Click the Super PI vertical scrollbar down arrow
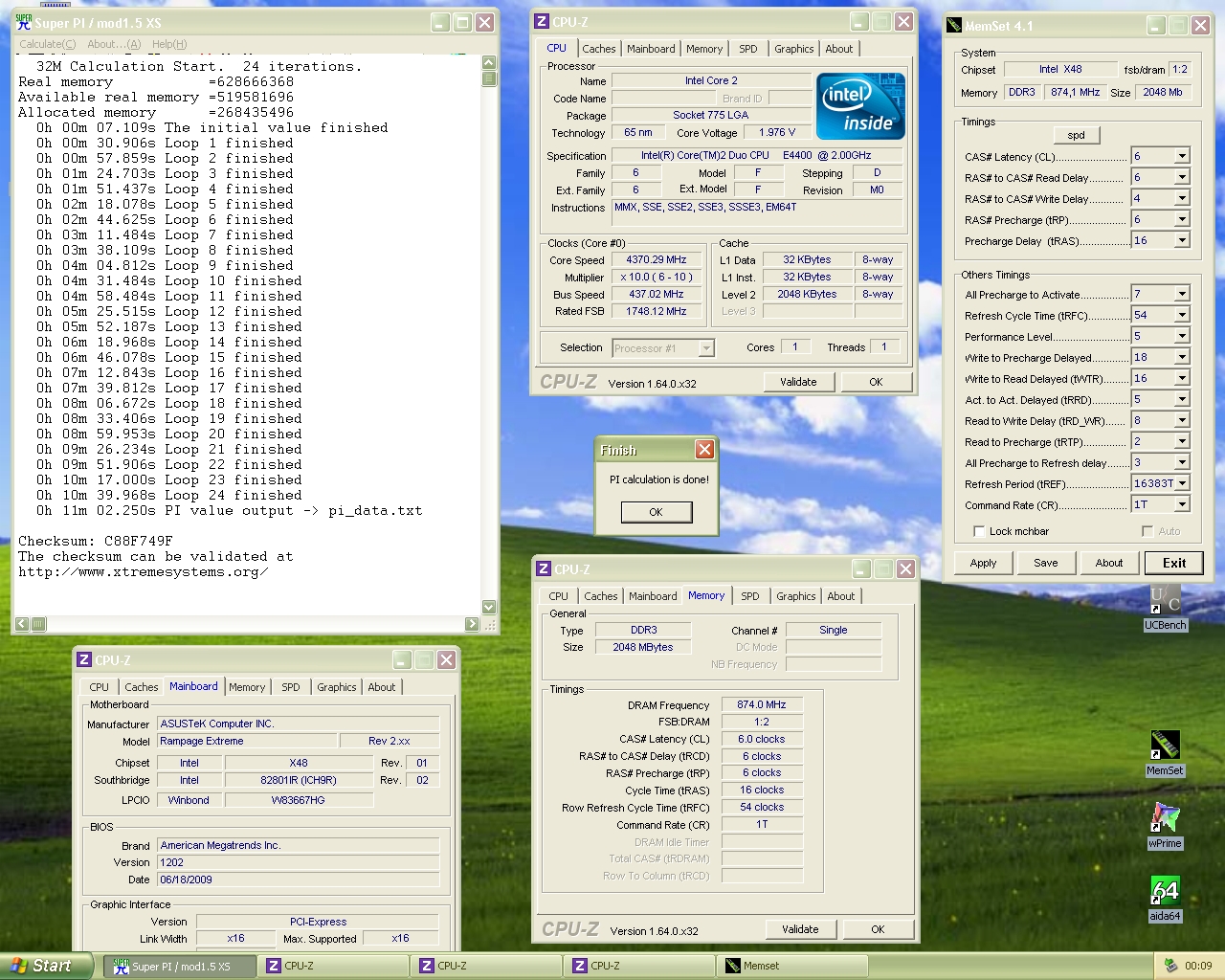The image size is (1225, 980). (489, 607)
